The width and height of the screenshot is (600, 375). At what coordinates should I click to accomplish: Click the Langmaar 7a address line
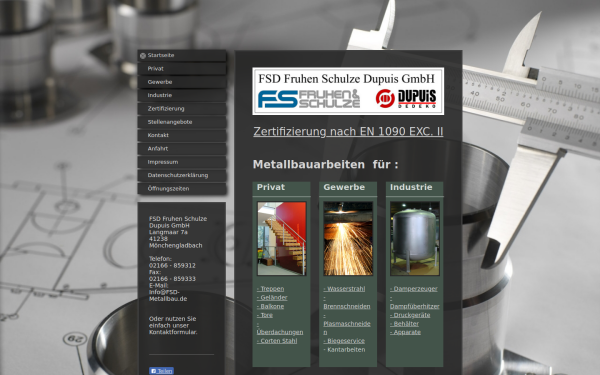(168, 232)
